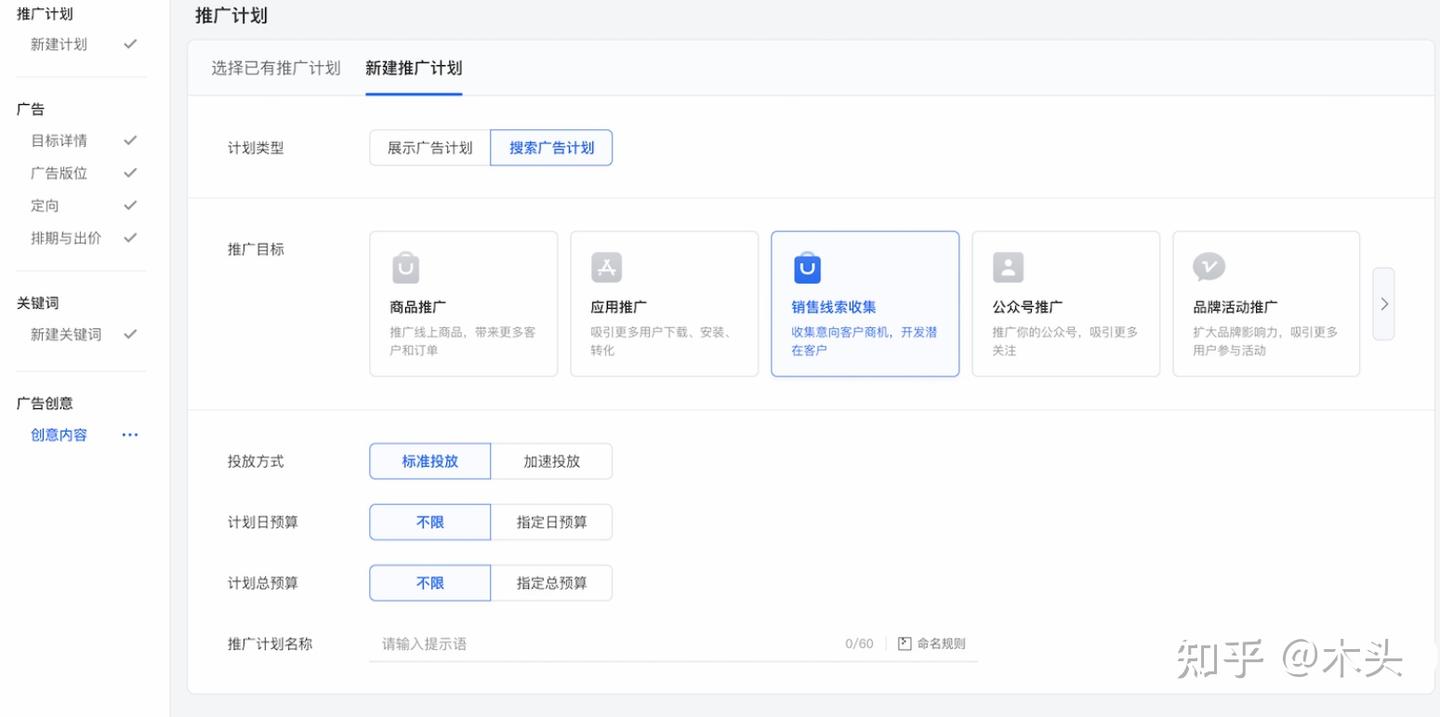Click the 应用推广 app store icon

[606, 268]
